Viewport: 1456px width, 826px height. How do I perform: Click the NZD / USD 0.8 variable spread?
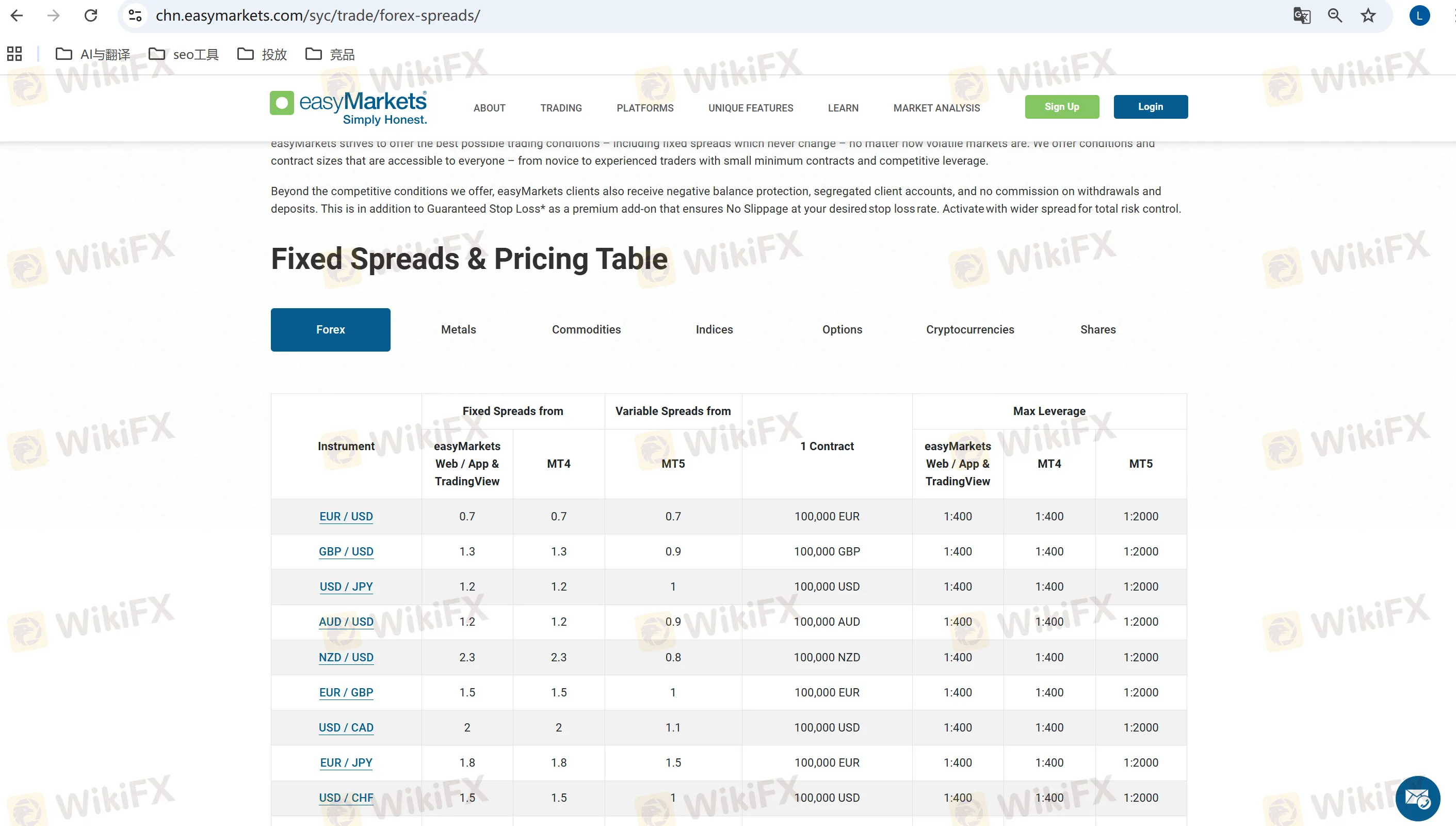coord(673,658)
